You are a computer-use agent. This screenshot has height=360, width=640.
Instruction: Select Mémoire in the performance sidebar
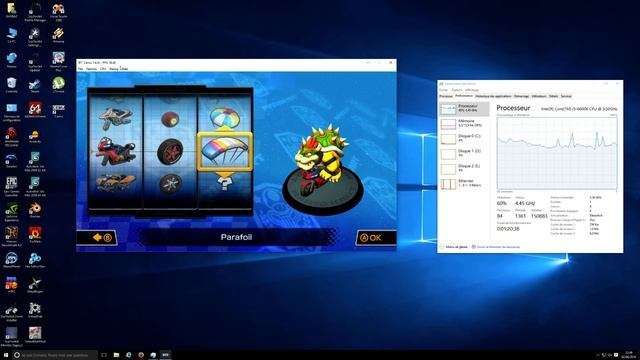point(464,123)
